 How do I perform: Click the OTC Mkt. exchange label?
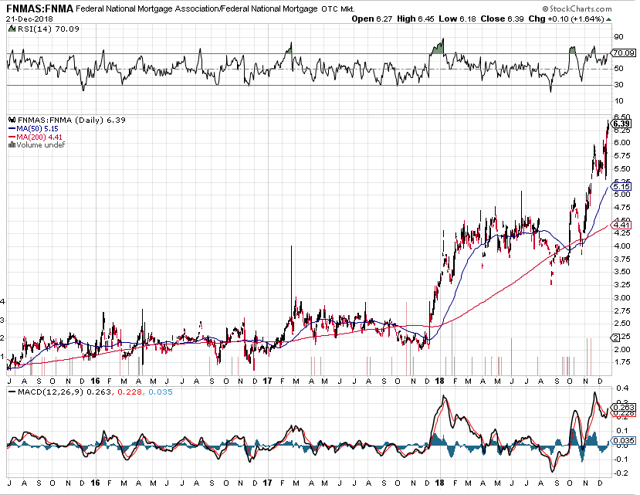click(x=338, y=9)
